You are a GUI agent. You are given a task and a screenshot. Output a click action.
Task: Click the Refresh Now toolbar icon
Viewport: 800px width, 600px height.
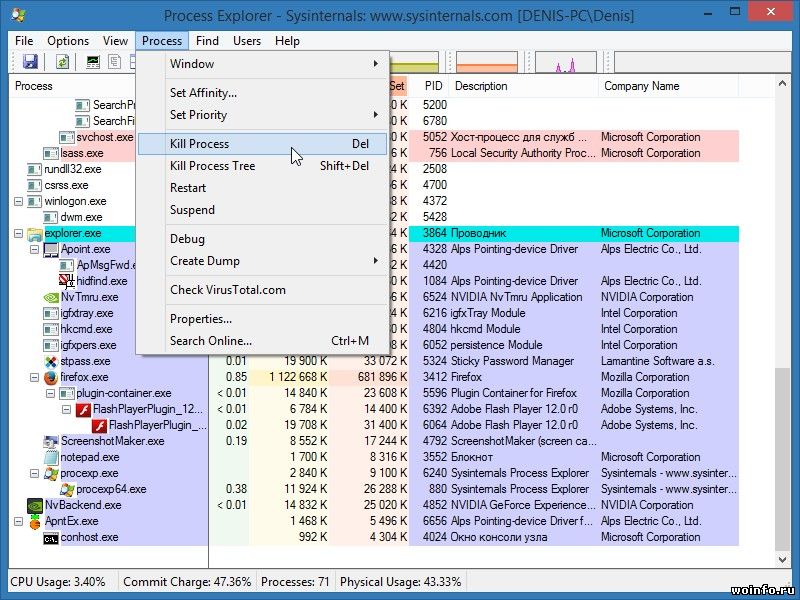(62, 62)
